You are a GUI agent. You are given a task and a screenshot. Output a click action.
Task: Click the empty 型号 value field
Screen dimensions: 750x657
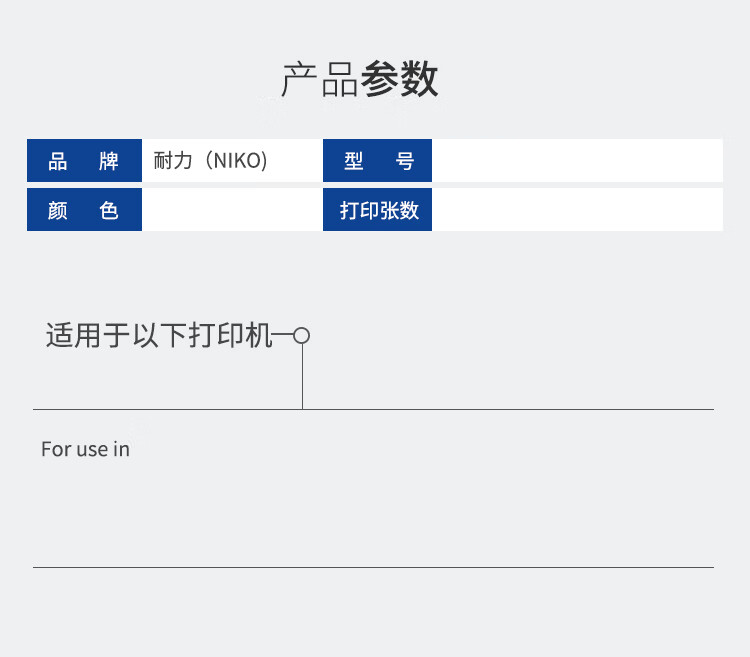(577, 161)
